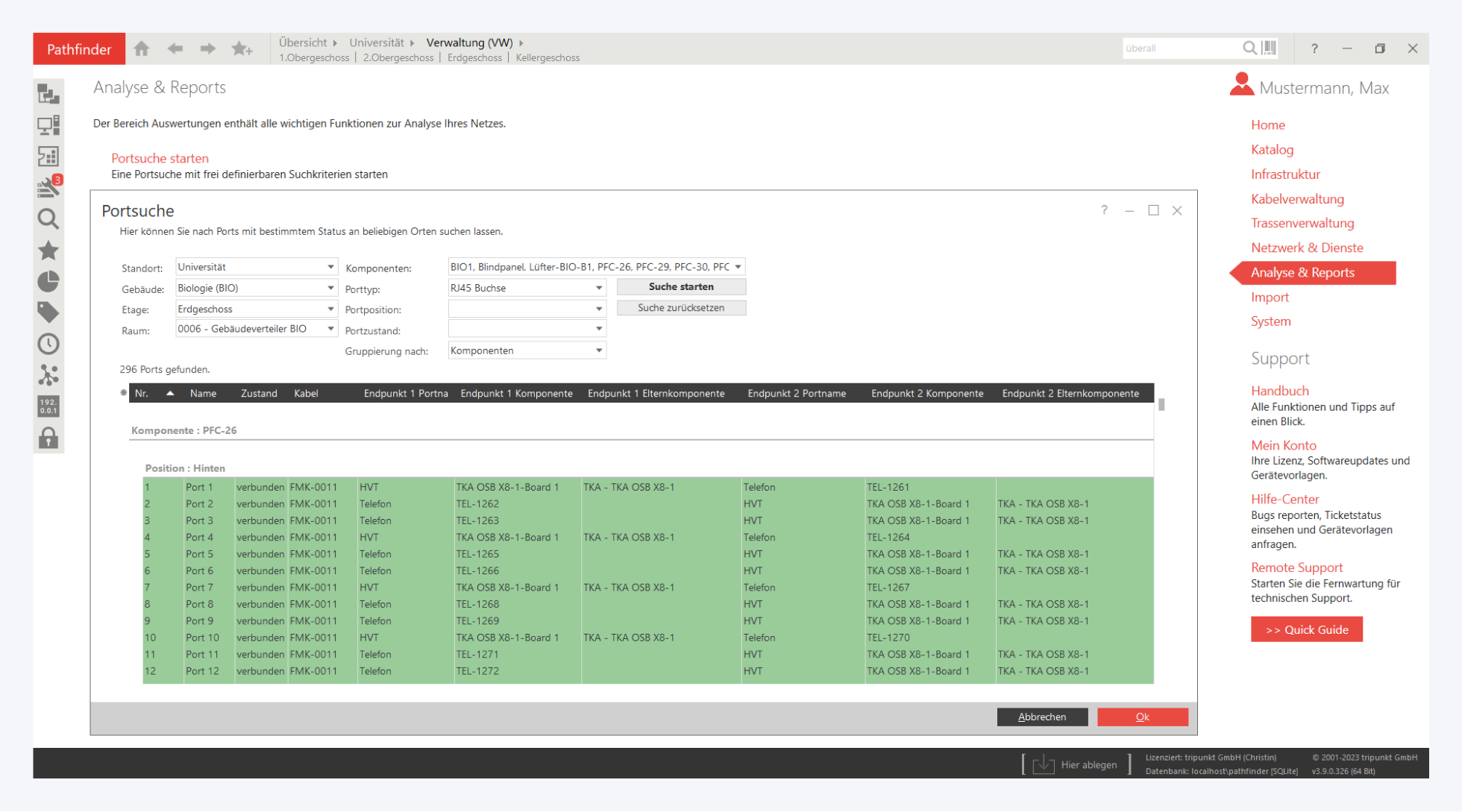Click the Quick Guide button
The image size is (1462, 812).
click(1306, 629)
